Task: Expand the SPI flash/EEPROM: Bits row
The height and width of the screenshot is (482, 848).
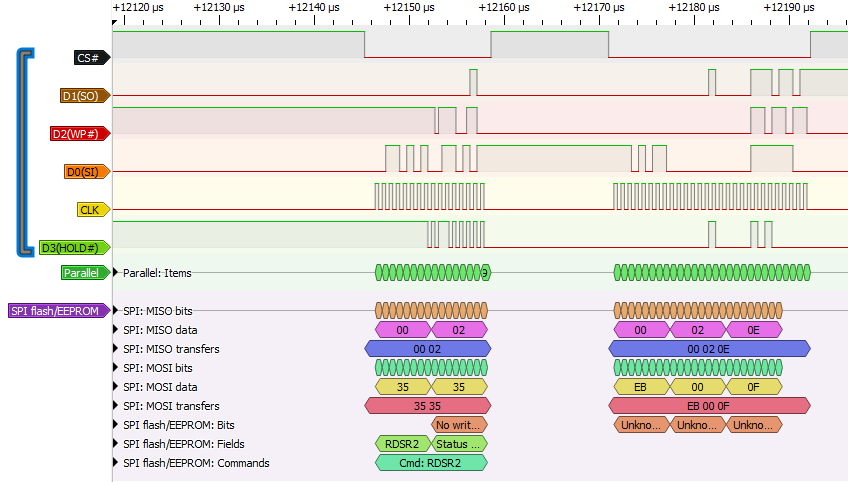Action: point(115,425)
